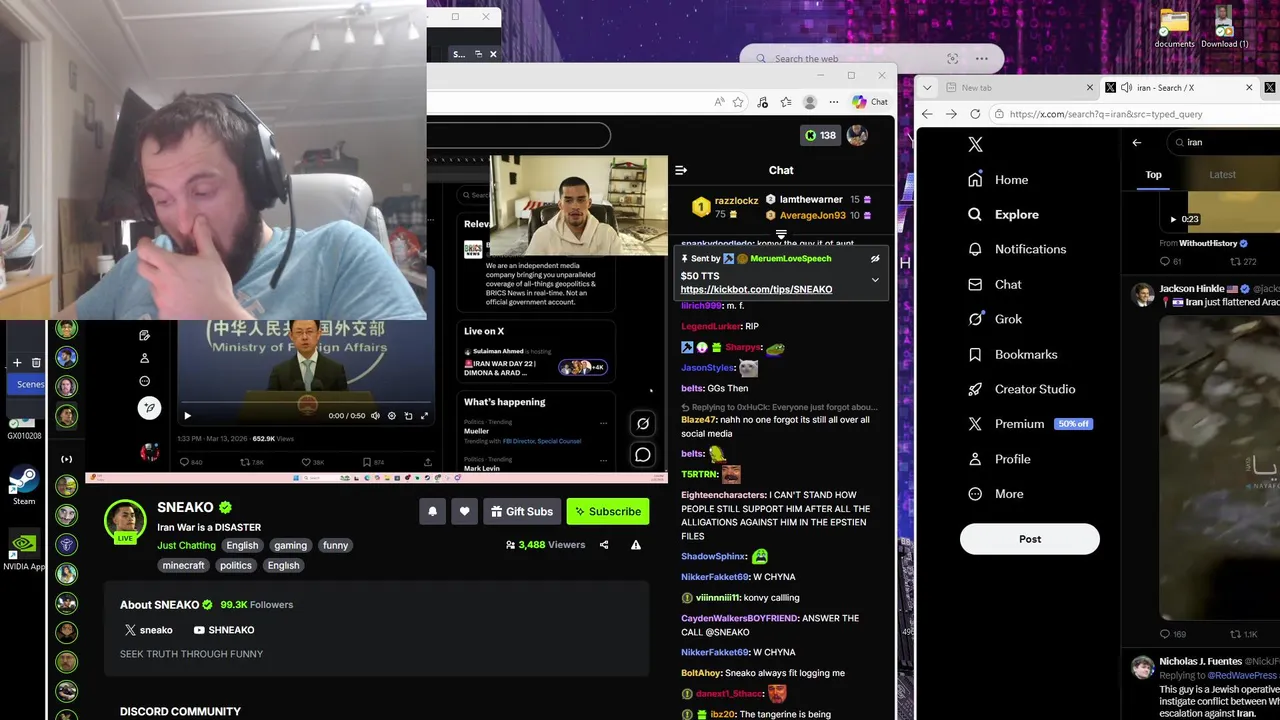This screenshot has height=720, width=1280.
Task: Mute the iran - Search / X tab speaker icon
Action: tap(1126, 87)
